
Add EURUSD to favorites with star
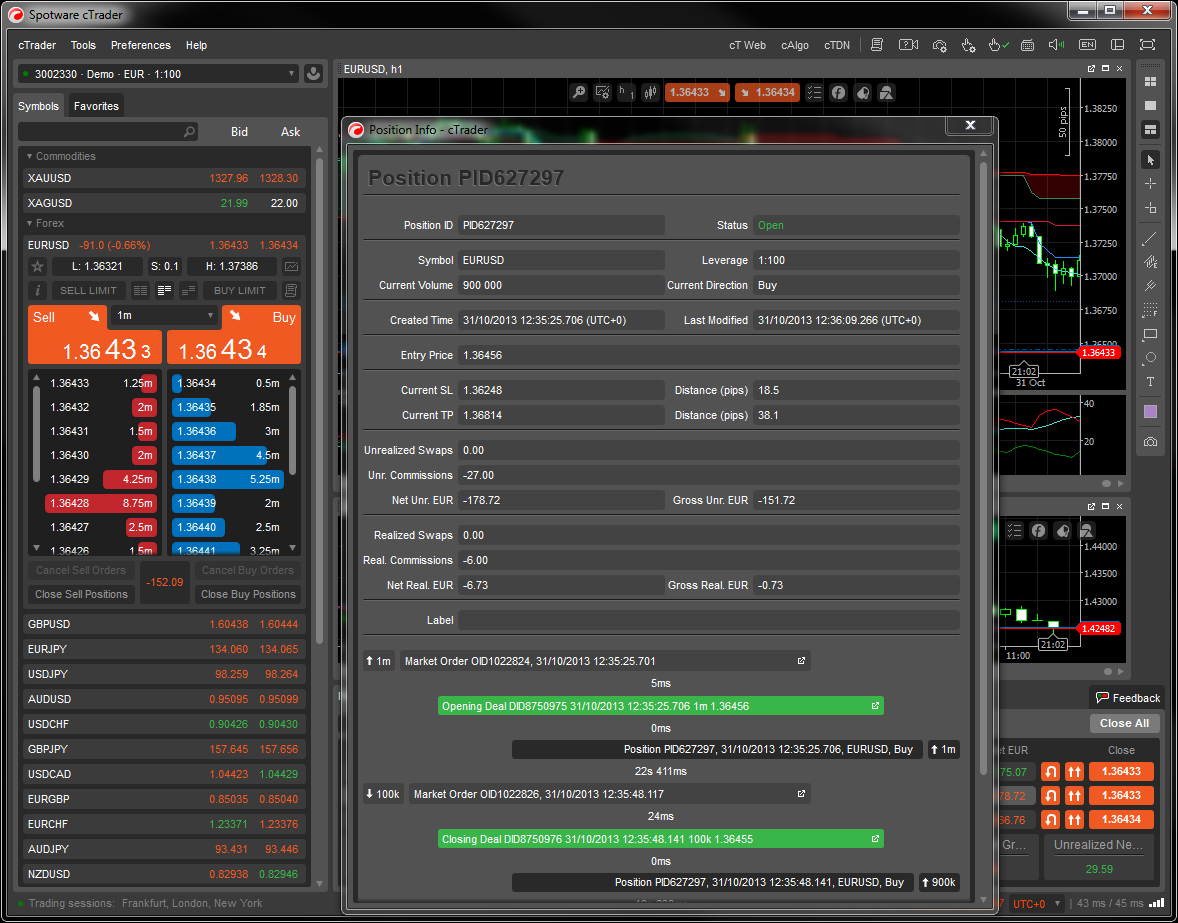(38, 267)
